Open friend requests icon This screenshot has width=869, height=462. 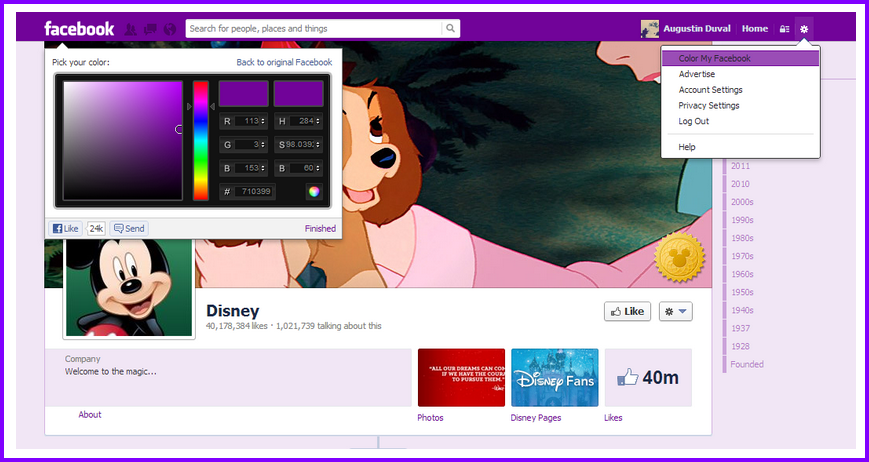[x=130, y=29]
